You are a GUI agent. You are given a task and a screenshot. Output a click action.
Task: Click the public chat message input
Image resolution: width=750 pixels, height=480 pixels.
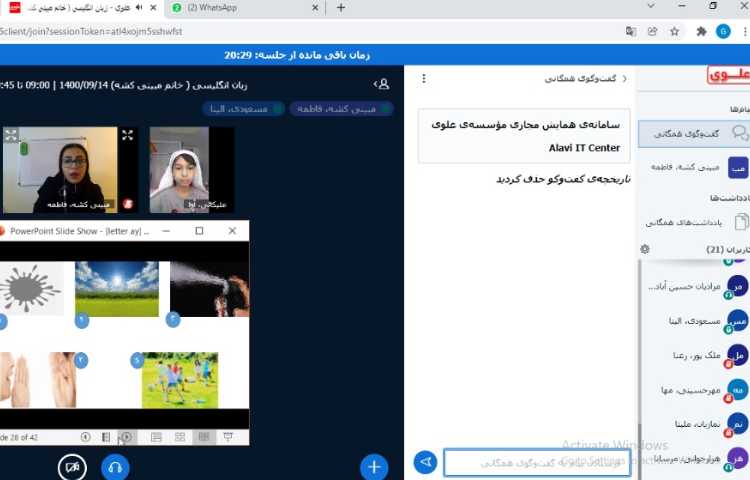coord(537,463)
